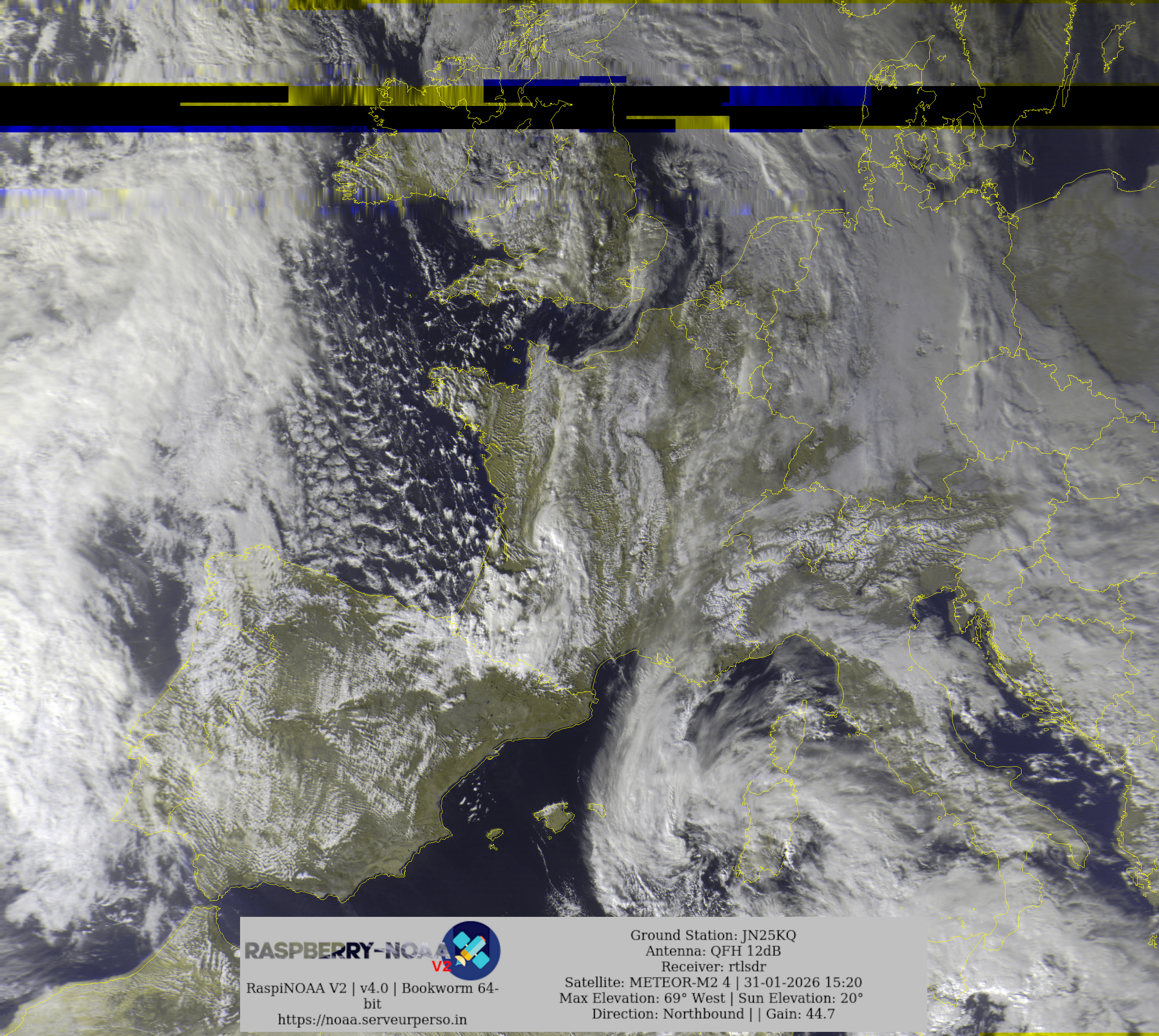
Task: Click the Raspberry-NOAA satellite logo icon
Action: [x=472, y=950]
